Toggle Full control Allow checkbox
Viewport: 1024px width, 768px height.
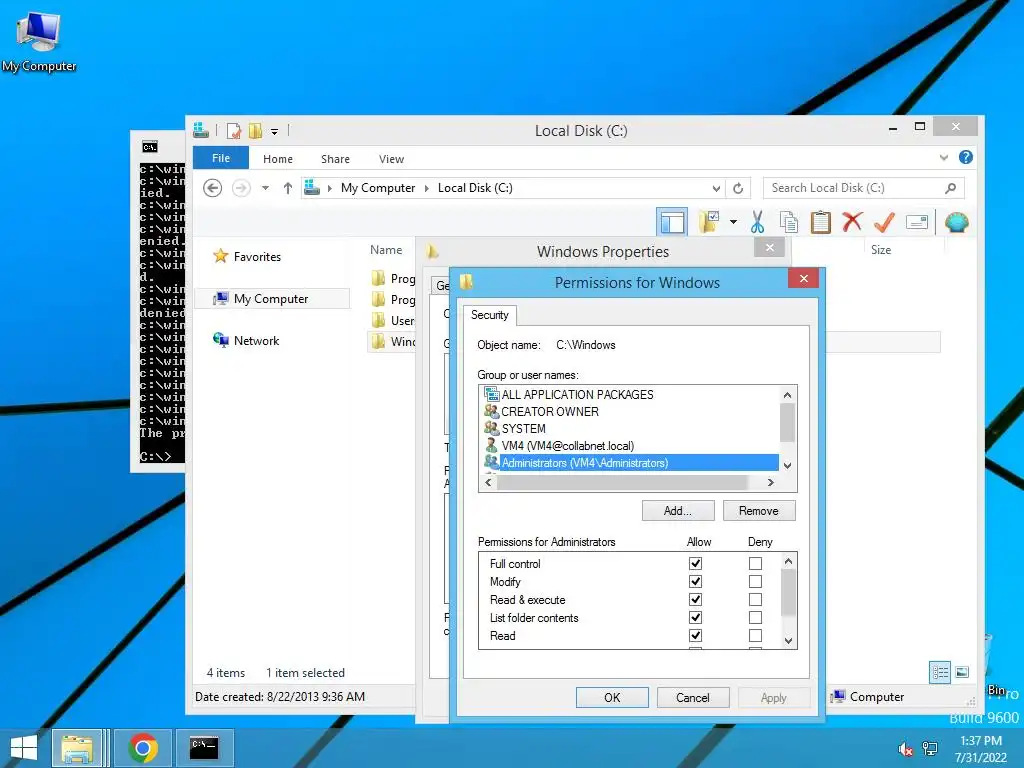coord(696,563)
